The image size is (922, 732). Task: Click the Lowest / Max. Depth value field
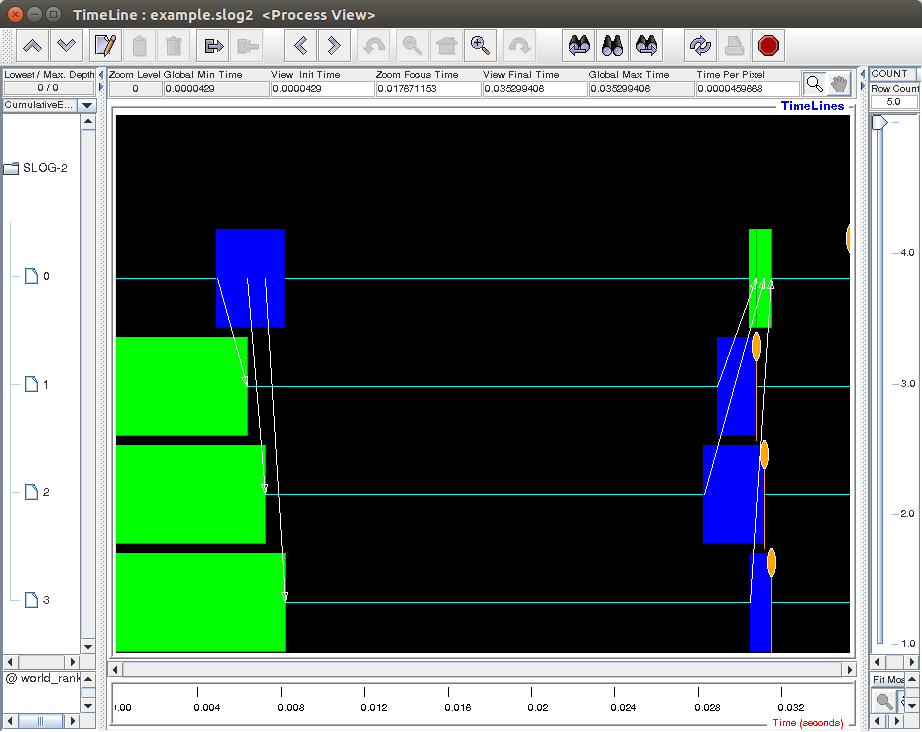[48, 88]
